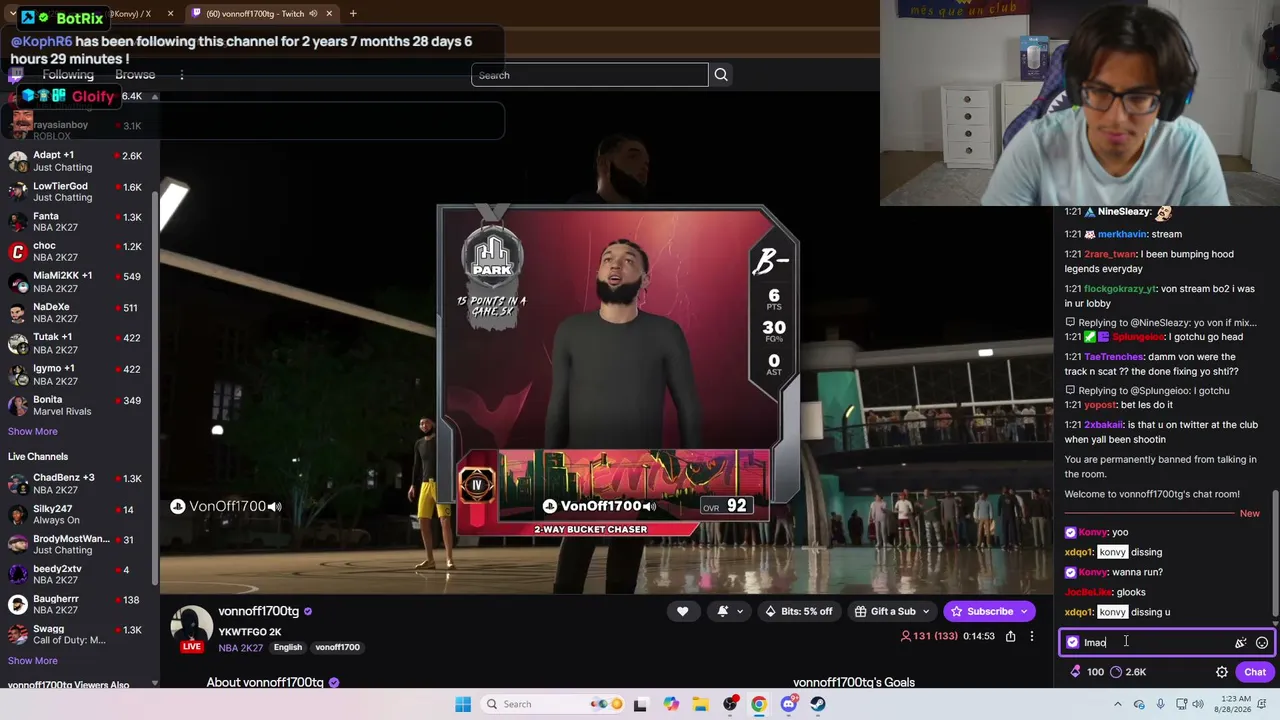Expand the Gift a Sub dropdown arrow
Screen dimensions: 1280x720
click(x=926, y=611)
